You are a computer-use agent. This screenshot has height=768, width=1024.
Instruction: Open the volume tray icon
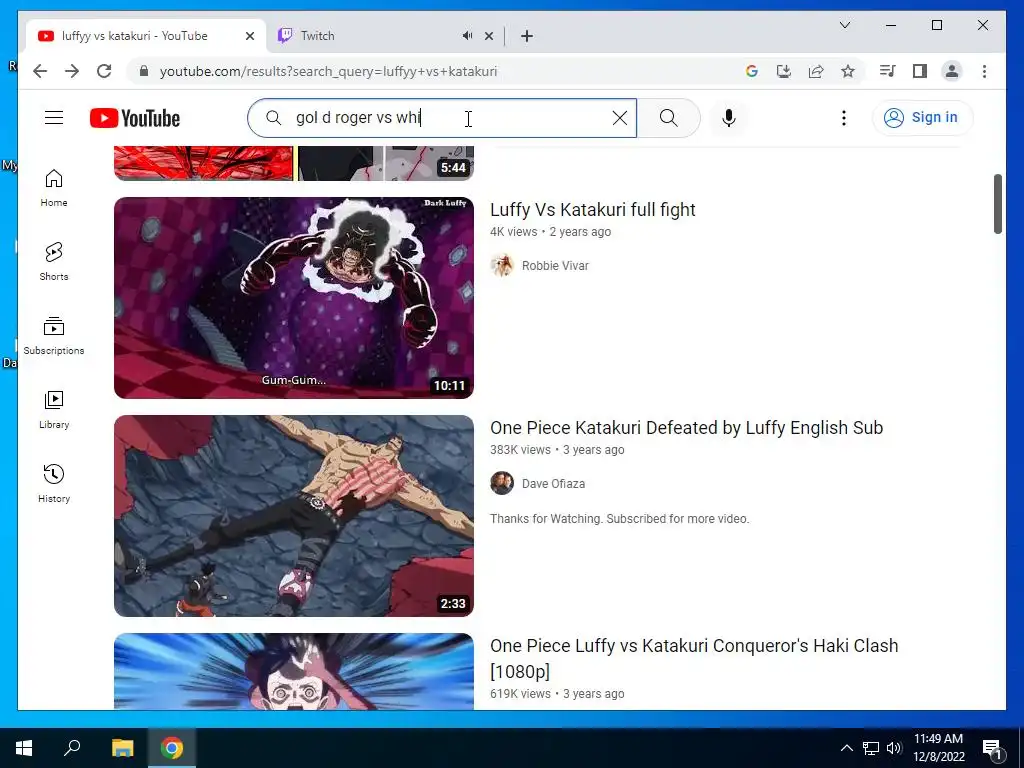(894, 748)
